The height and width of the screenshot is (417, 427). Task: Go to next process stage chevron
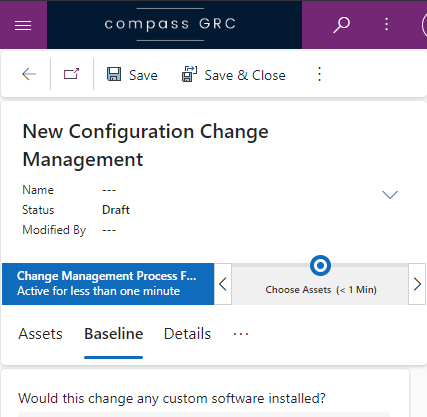pyautogui.click(x=417, y=284)
